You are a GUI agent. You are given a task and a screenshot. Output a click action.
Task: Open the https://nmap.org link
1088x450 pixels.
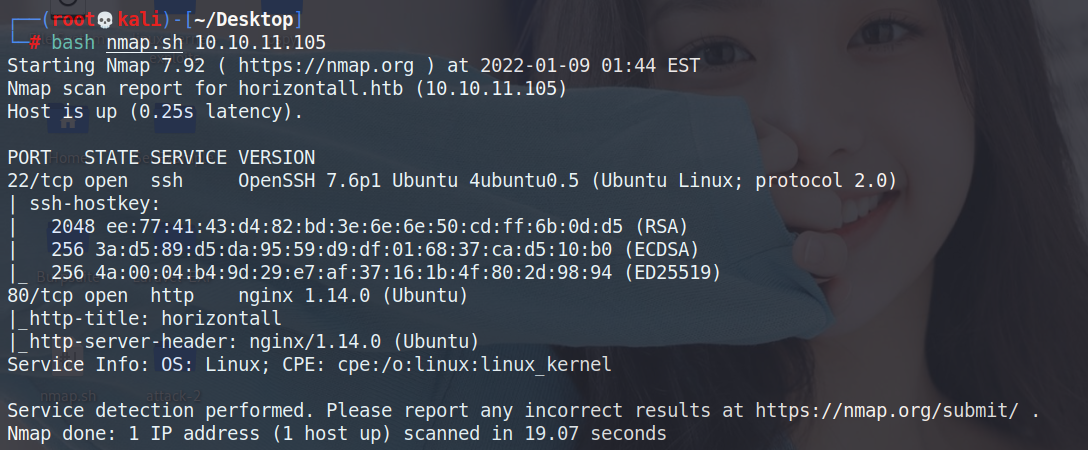tap(326, 66)
